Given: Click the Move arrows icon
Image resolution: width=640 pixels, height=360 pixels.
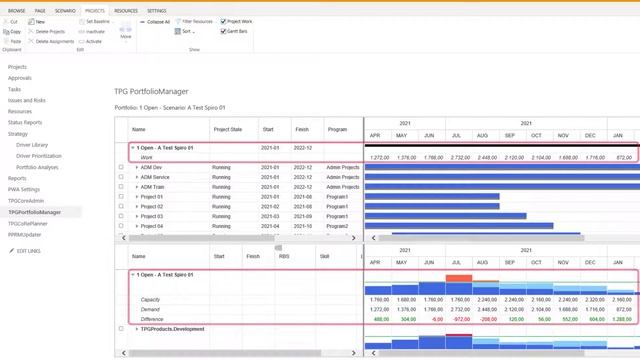Looking at the screenshot, I should click(125, 29).
